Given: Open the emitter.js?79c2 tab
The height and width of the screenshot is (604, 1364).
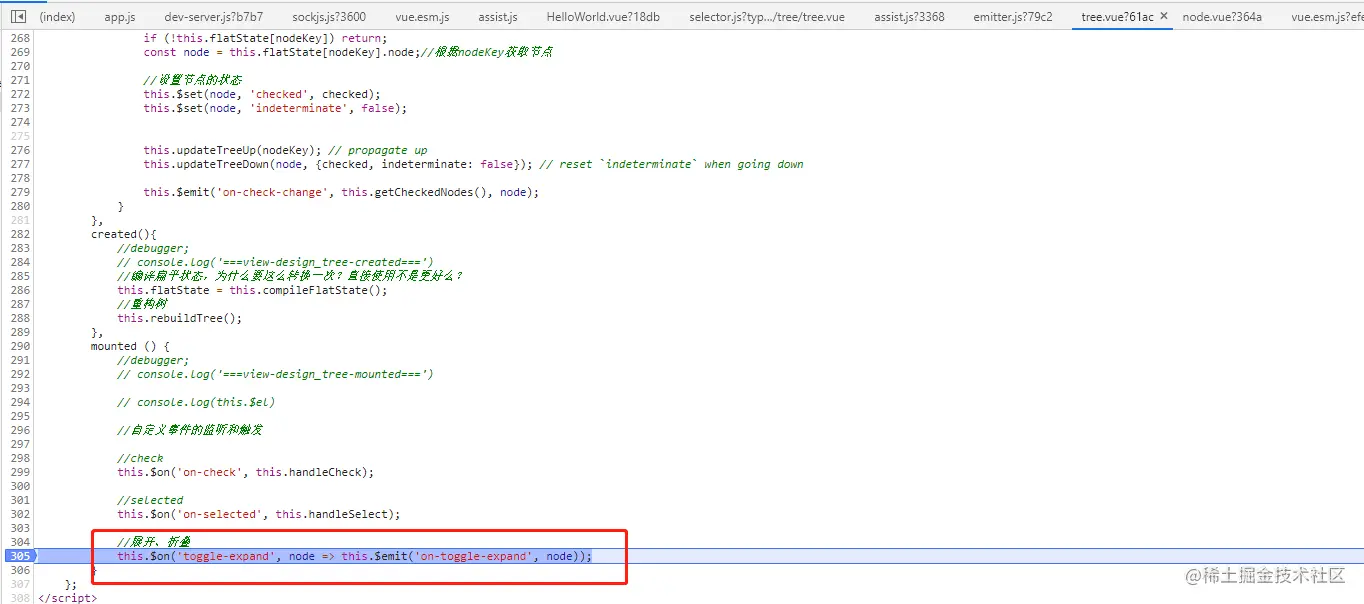Looking at the screenshot, I should [x=1013, y=17].
